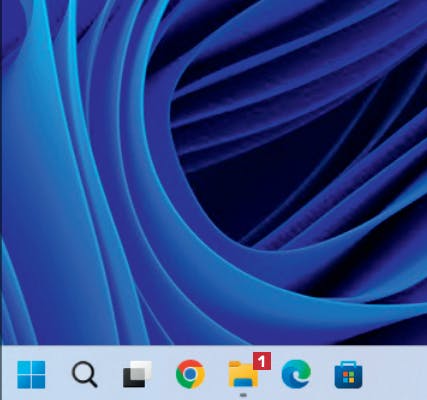Launch Google Chrome from the taskbar

coord(190,374)
